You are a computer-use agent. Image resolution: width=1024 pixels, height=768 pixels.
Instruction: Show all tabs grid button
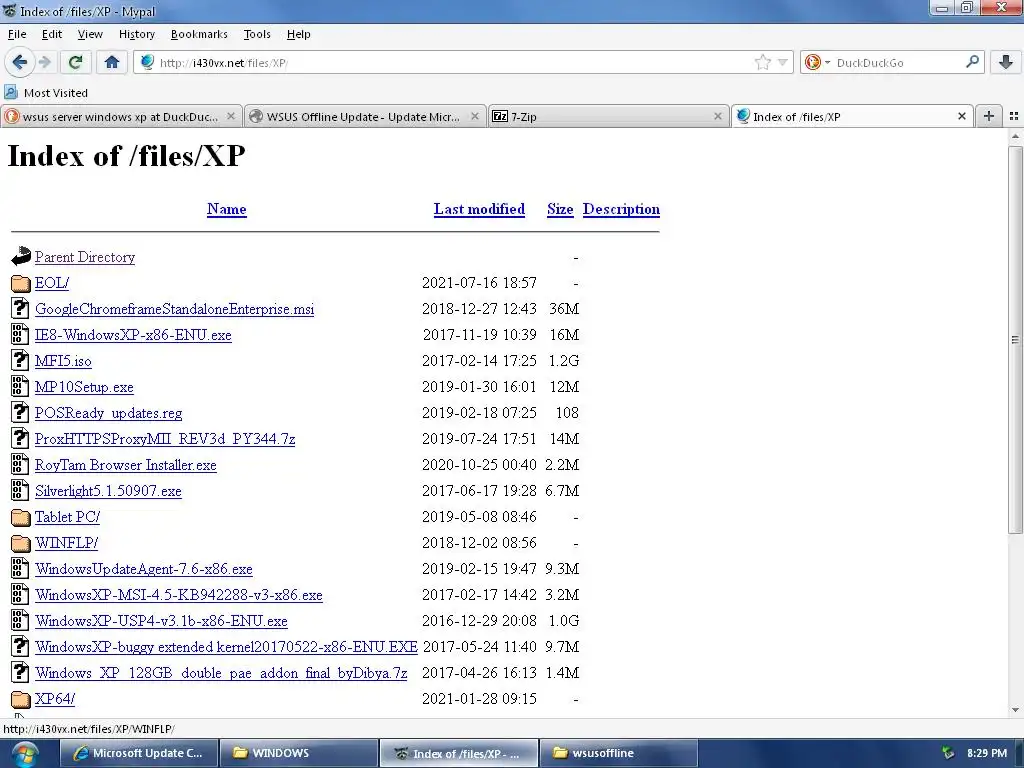tap(1014, 116)
